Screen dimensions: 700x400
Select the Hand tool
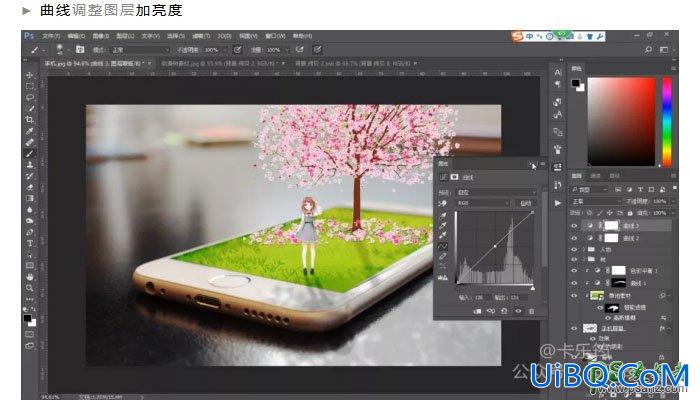click(x=30, y=277)
